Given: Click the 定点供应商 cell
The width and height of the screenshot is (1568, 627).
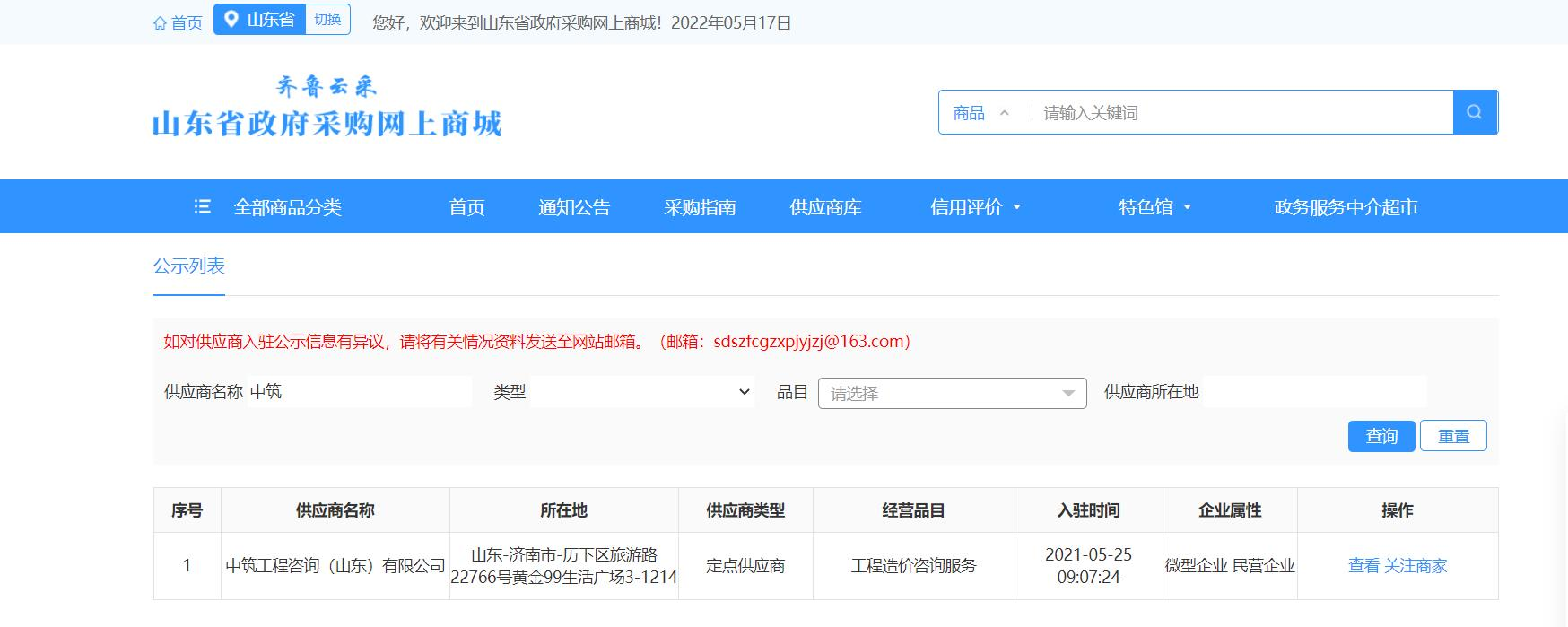Looking at the screenshot, I should [x=745, y=566].
